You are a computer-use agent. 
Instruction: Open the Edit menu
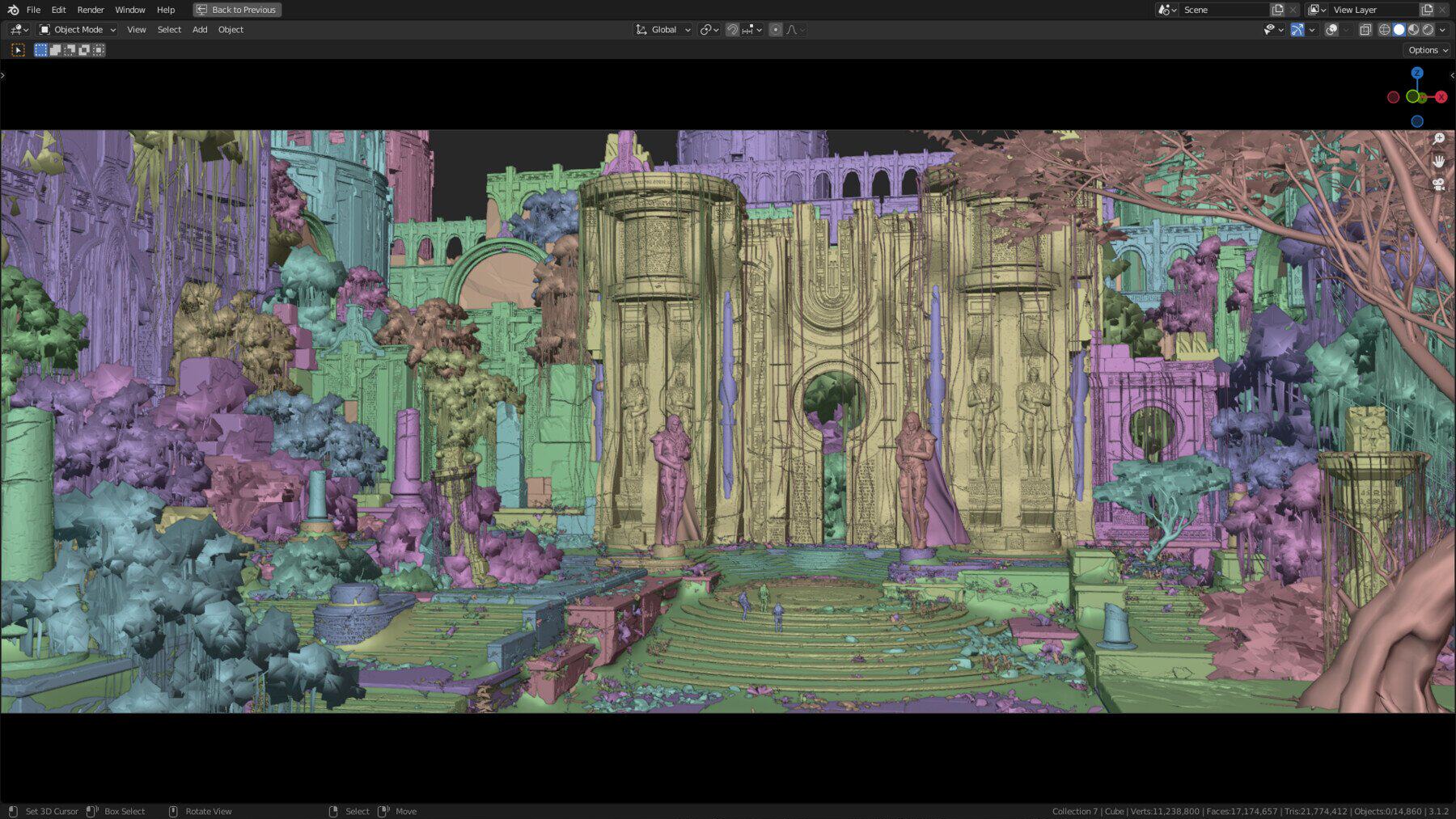[x=58, y=10]
